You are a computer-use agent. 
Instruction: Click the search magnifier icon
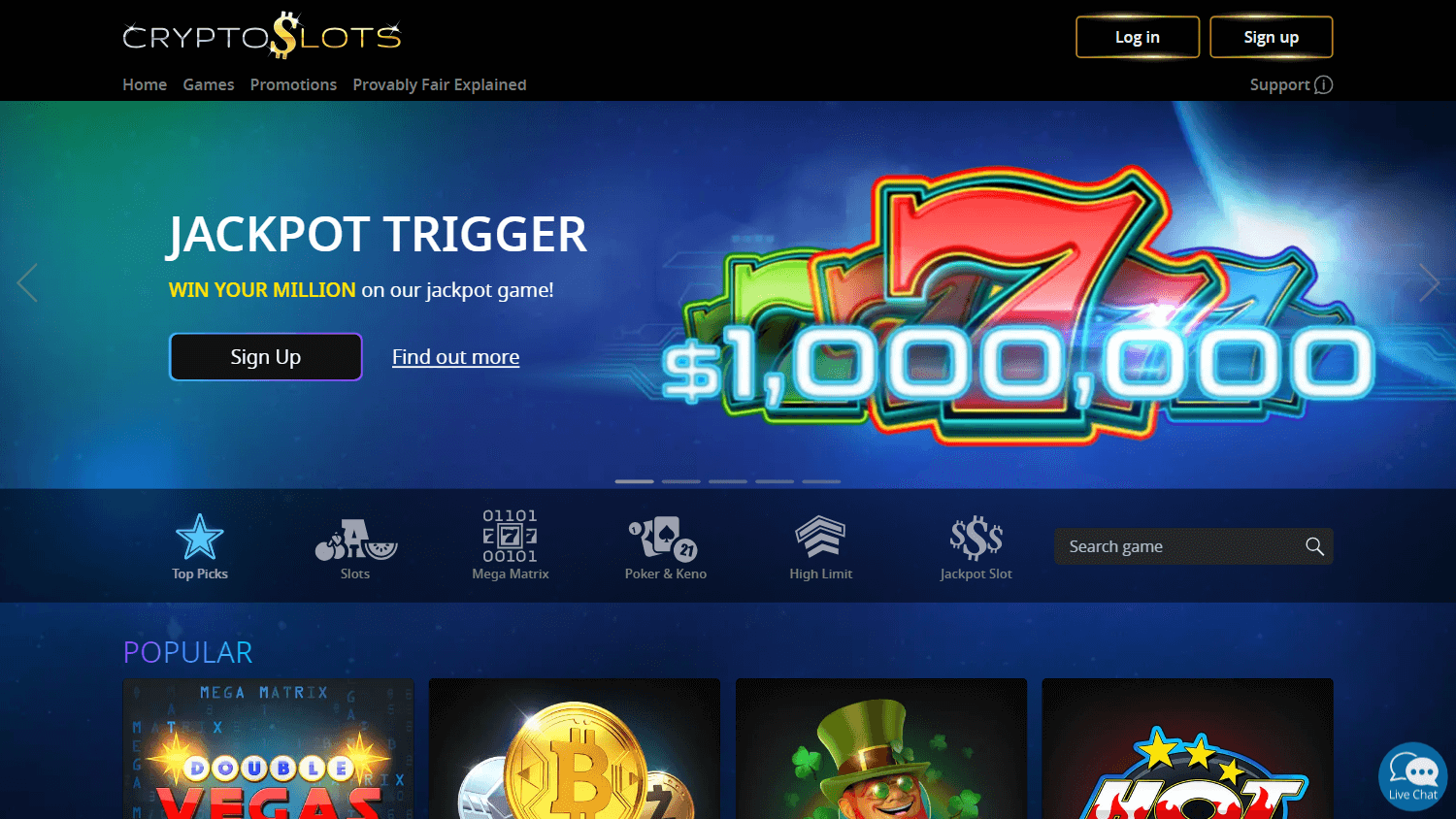pyautogui.click(x=1314, y=546)
